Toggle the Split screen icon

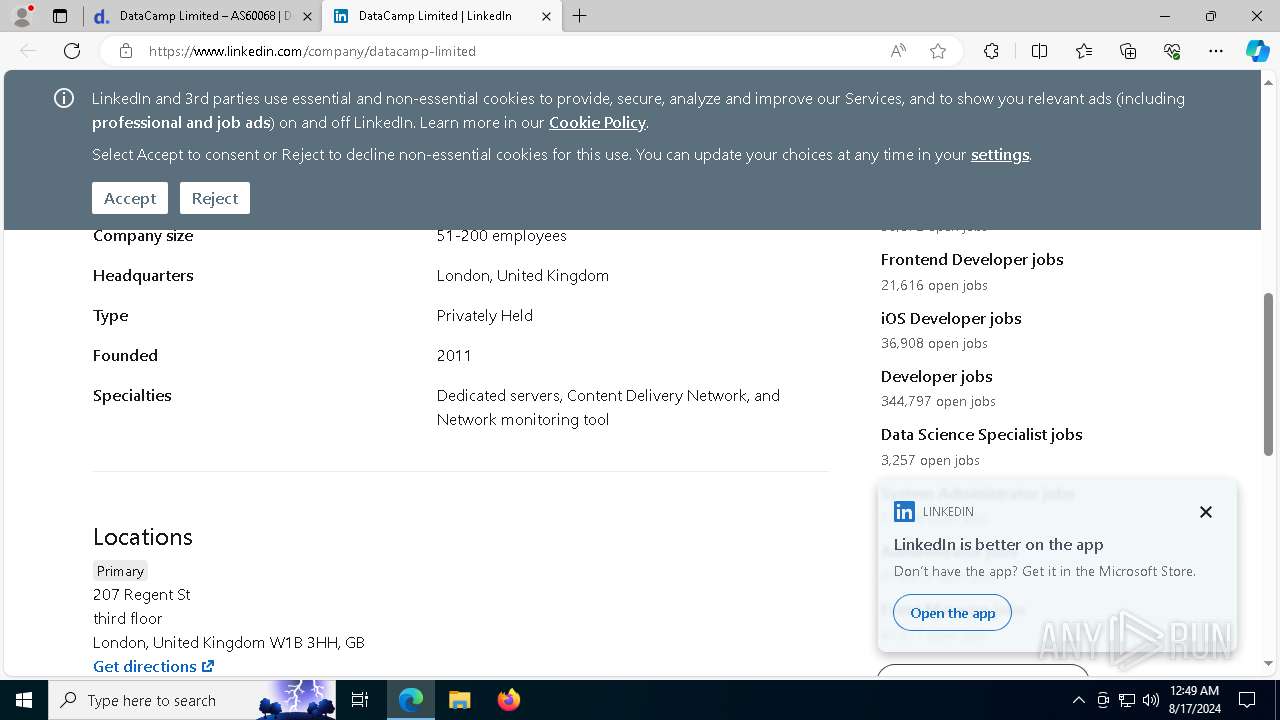click(1039, 51)
